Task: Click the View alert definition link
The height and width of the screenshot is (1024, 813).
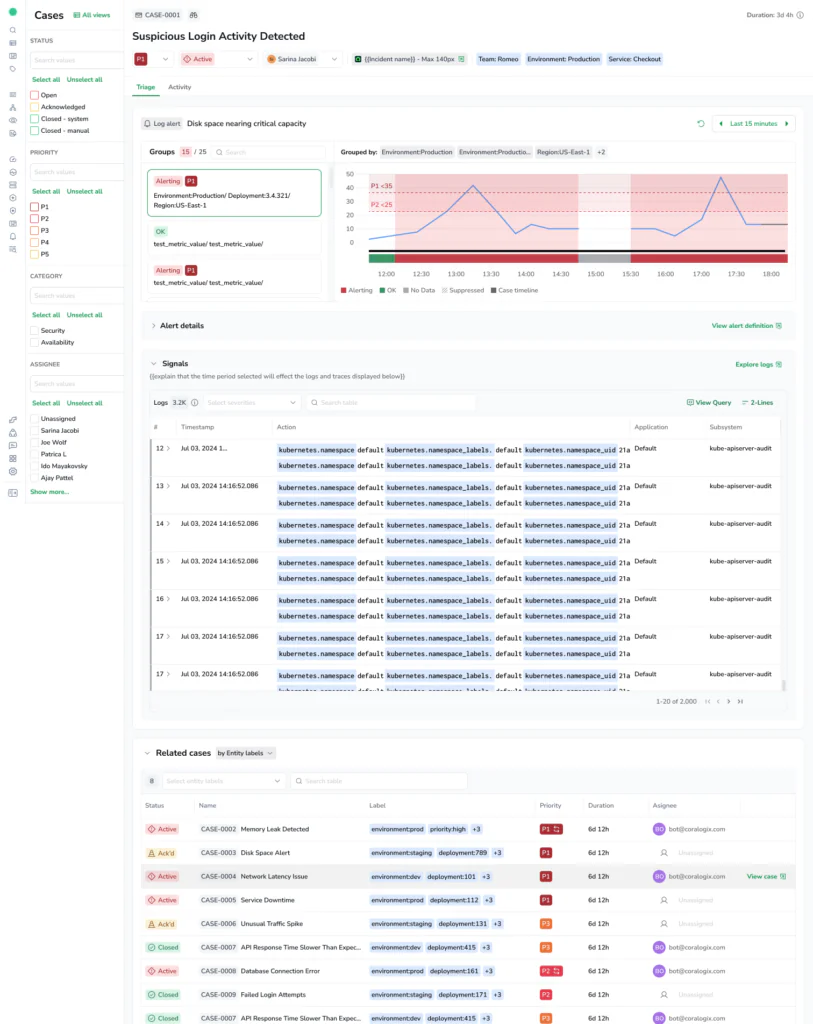Action: (x=746, y=326)
